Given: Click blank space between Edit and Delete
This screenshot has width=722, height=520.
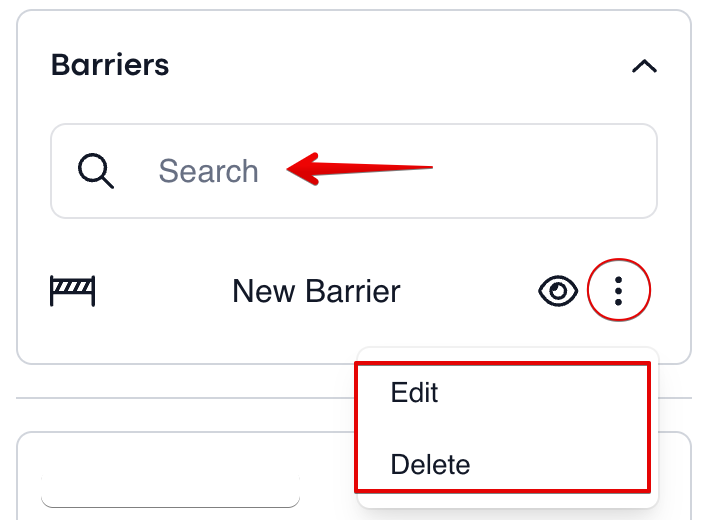Looking at the screenshot, I should point(502,428).
